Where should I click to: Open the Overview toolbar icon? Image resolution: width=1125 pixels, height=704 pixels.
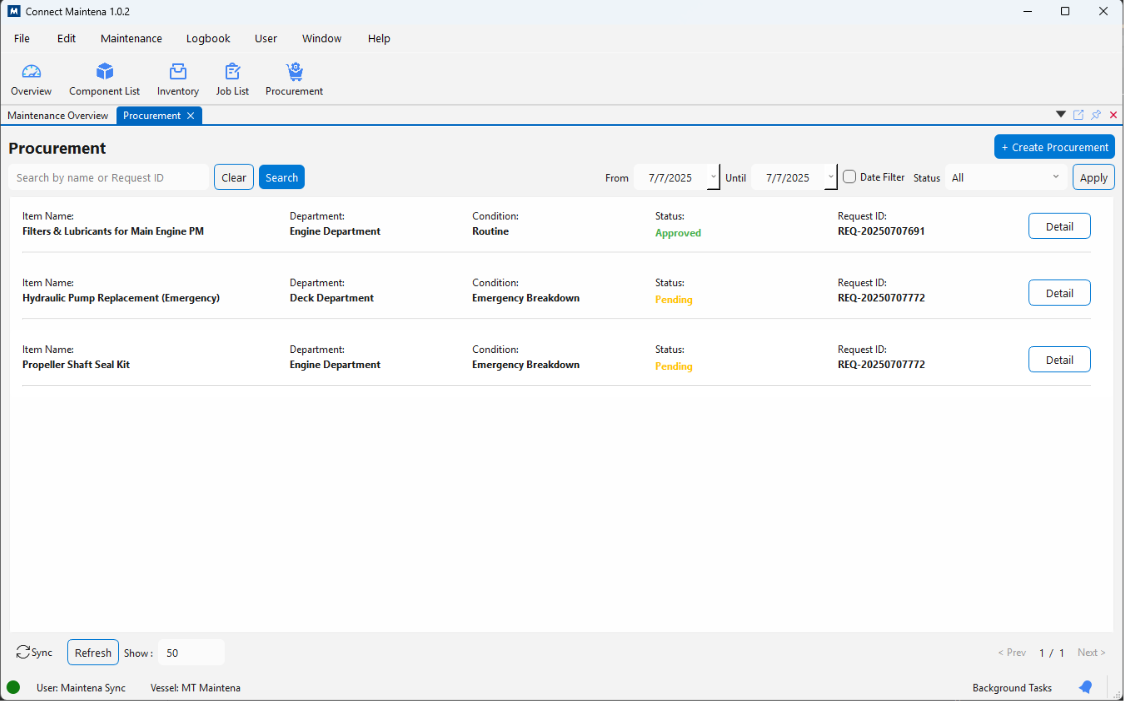[31, 79]
